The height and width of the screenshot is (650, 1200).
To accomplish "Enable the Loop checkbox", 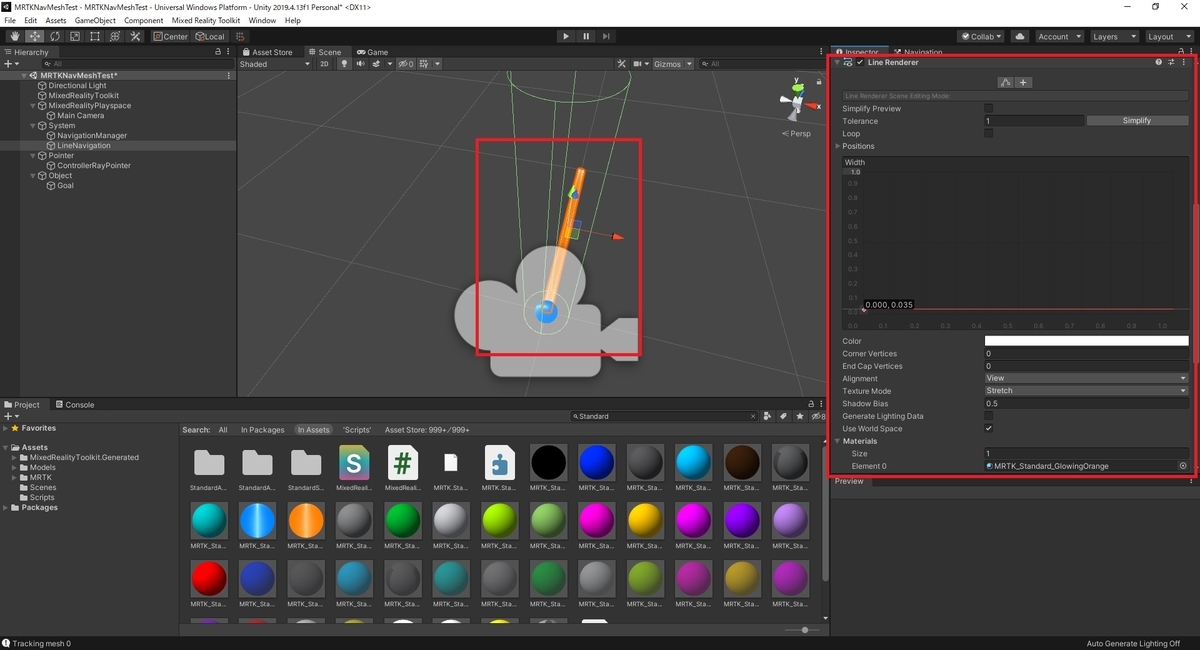I will pyautogui.click(x=989, y=133).
